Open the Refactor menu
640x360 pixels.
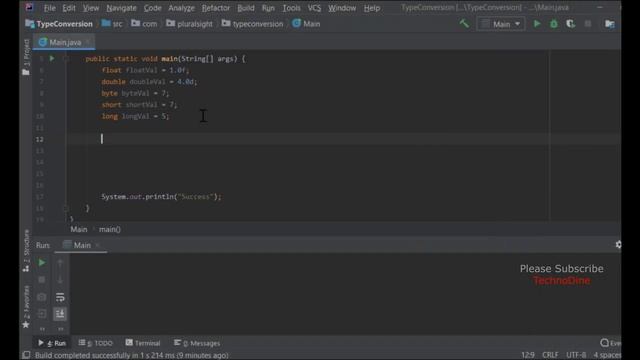[x=216, y=8]
